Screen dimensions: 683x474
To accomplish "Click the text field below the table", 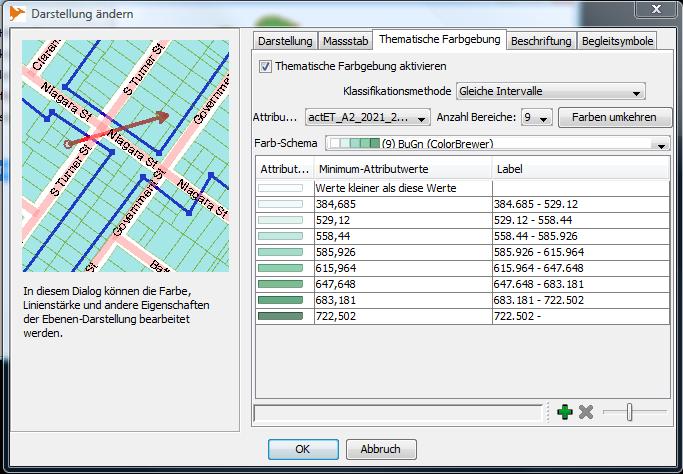I will [398, 412].
